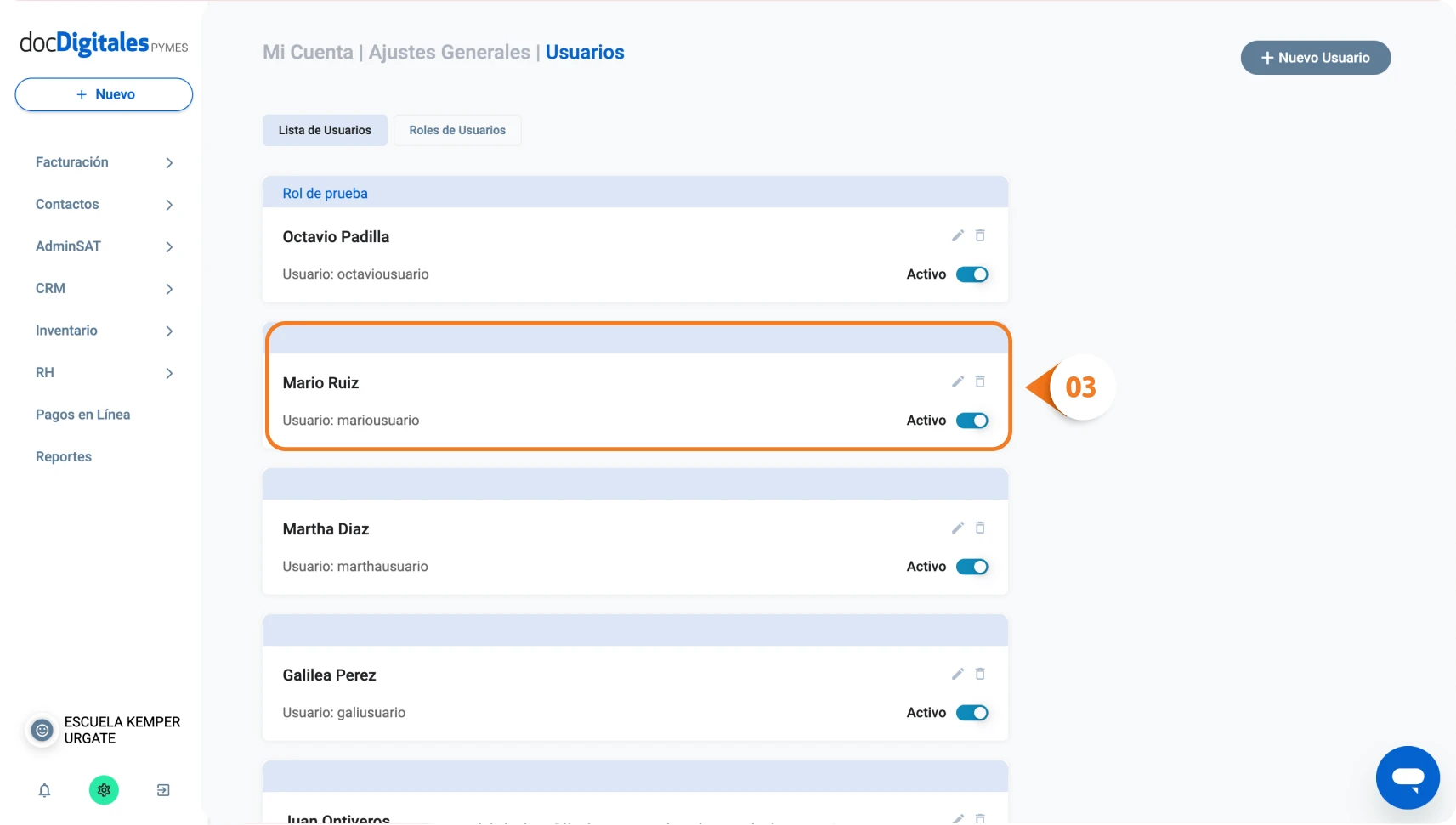Switch to Roles de Usuarios tab
1456x825 pixels.
click(x=457, y=130)
